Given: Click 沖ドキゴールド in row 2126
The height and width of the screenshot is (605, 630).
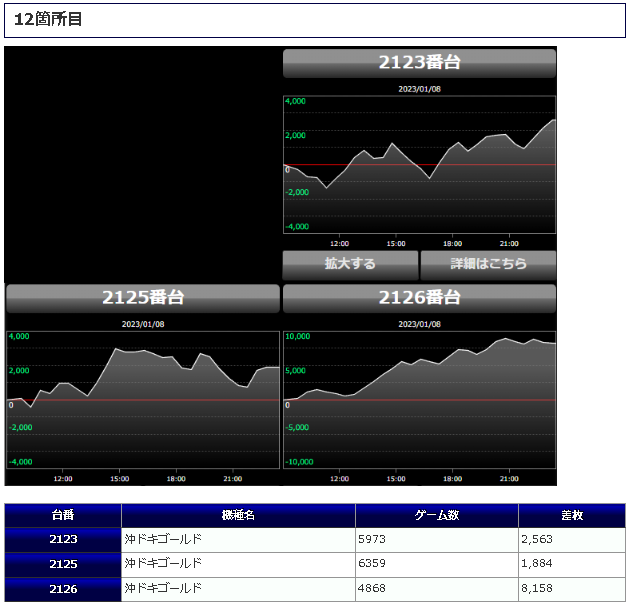Looking at the screenshot, I should click(x=163, y=589).
